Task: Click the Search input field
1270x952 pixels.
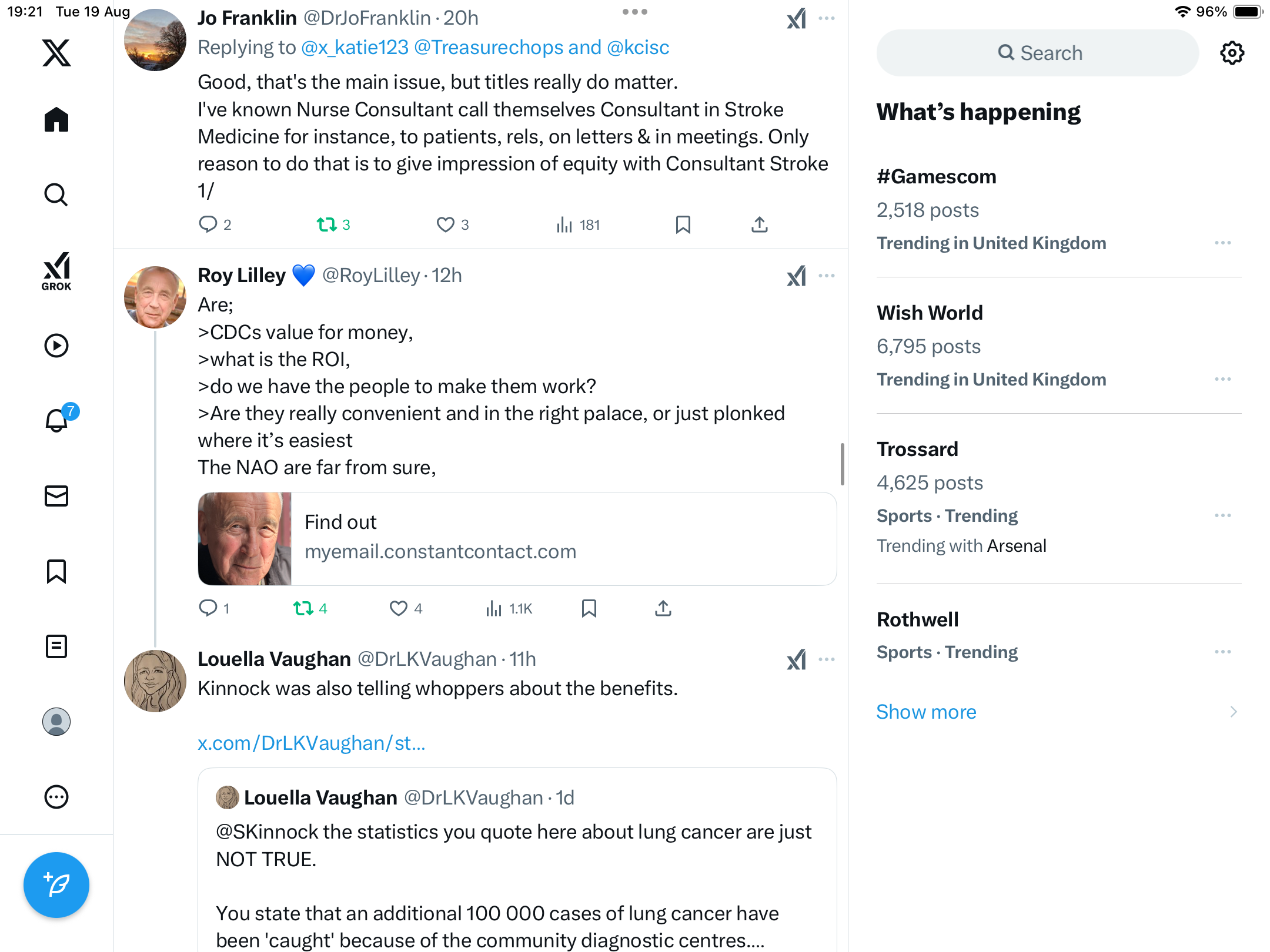Action: click(1038, 53)
